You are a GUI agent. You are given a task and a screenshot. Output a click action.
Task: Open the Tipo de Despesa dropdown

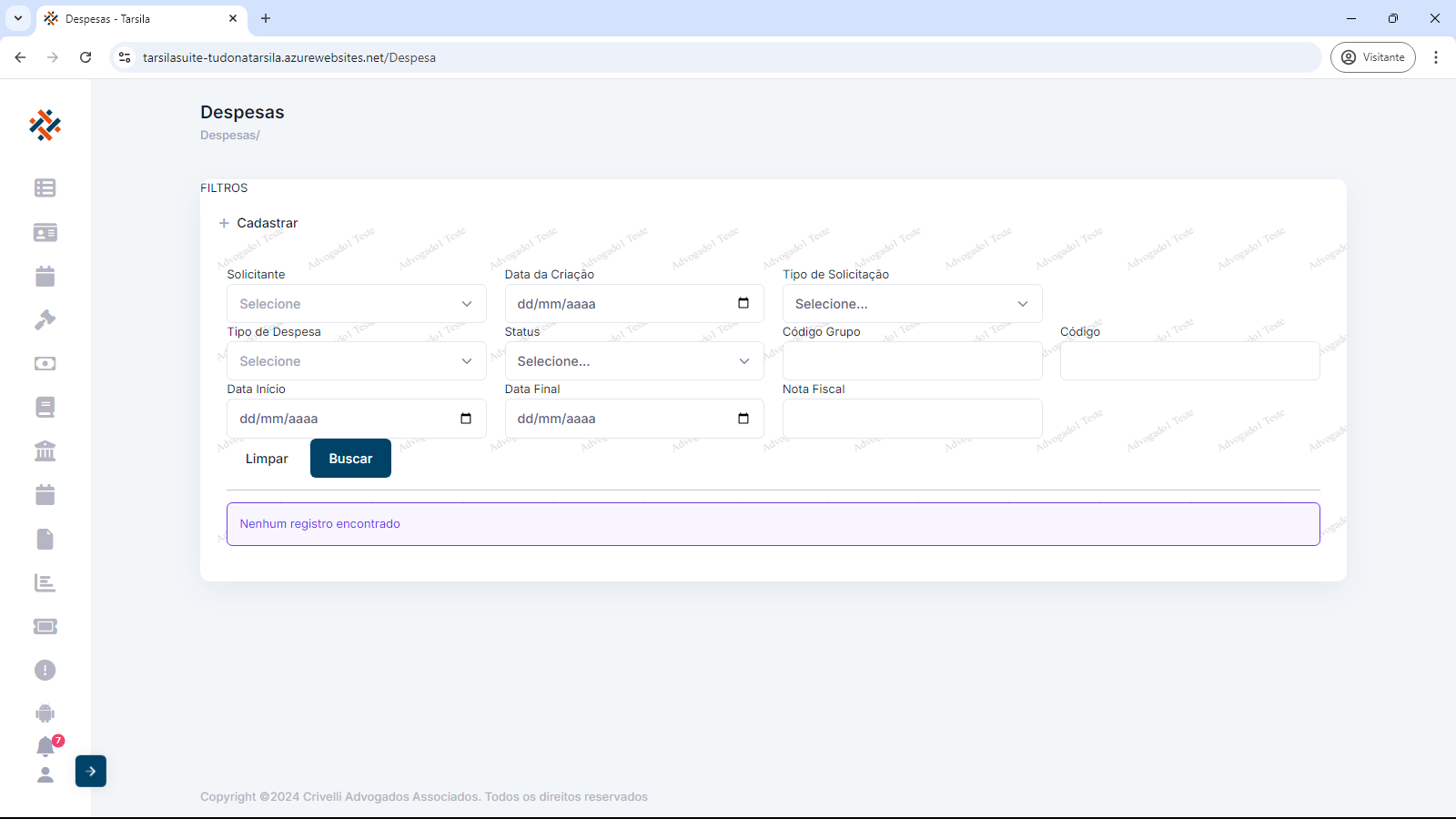coord(356,361)
